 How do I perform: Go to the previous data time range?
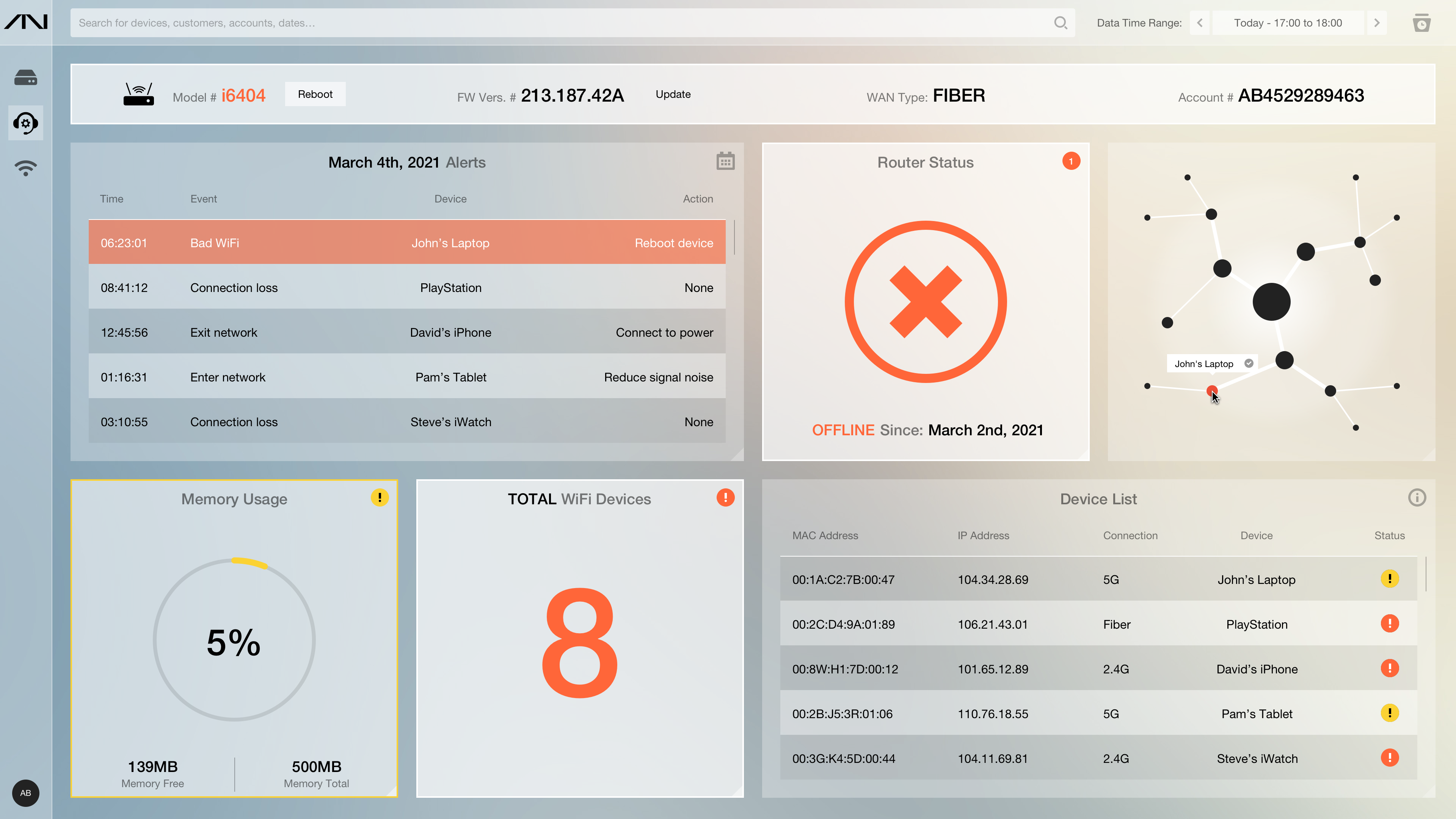pos(1199,23)
